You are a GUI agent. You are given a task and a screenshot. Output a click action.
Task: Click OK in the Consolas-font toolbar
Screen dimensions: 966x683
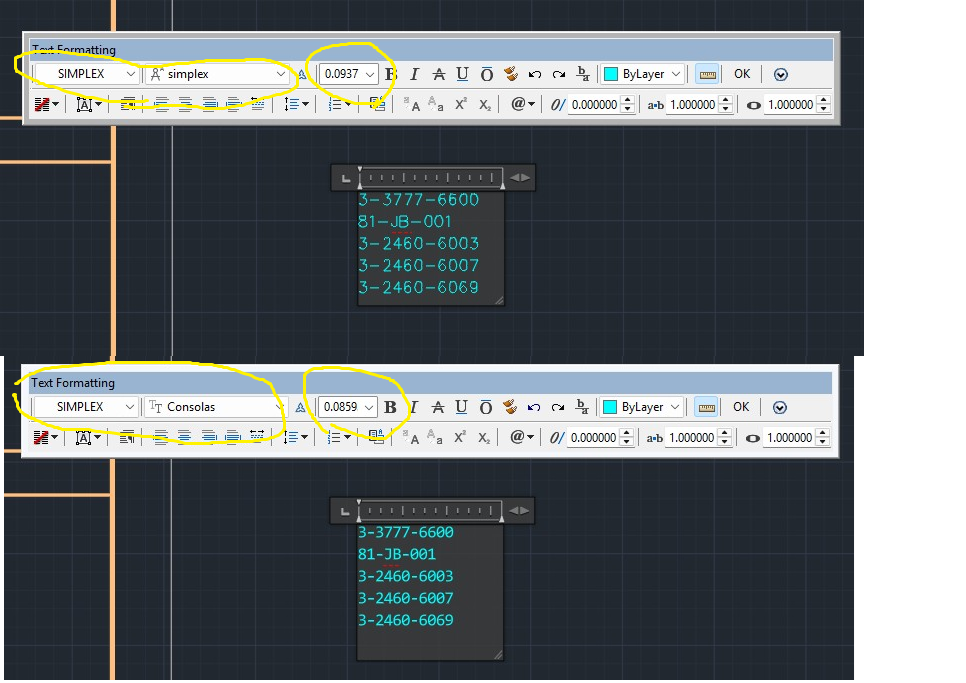tap(741, 406)
